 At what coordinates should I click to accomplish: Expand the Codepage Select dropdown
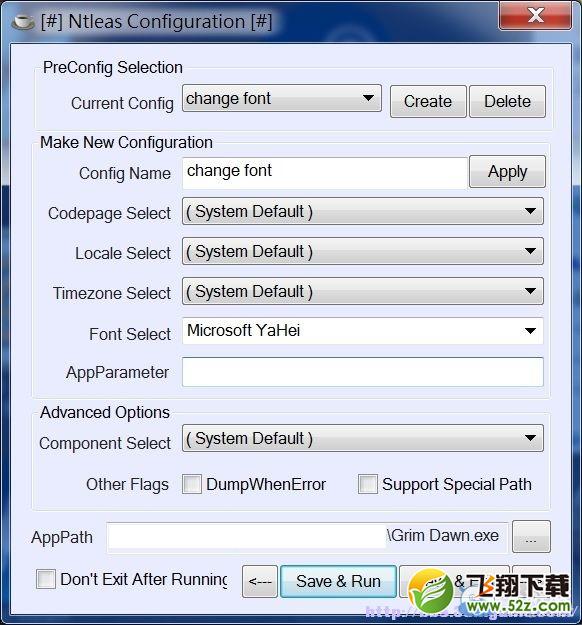point(363,211)
